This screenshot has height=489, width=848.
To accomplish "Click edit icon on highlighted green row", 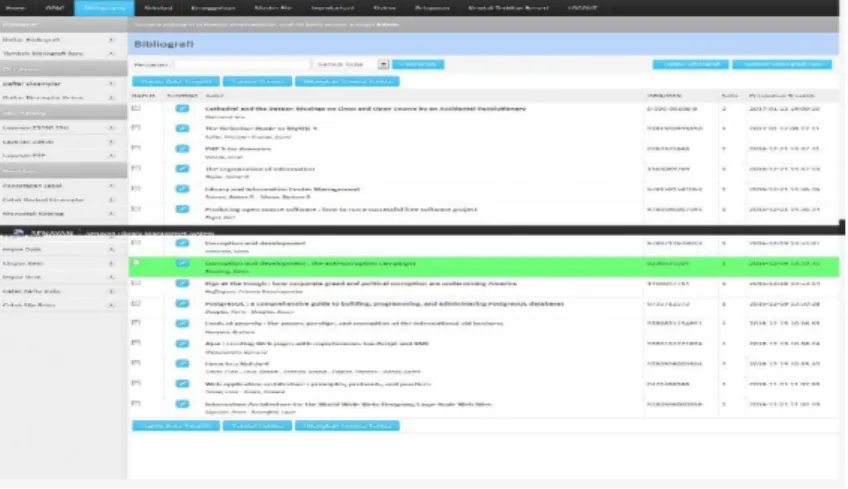I will pyautogui.click(x=182, y=263).
